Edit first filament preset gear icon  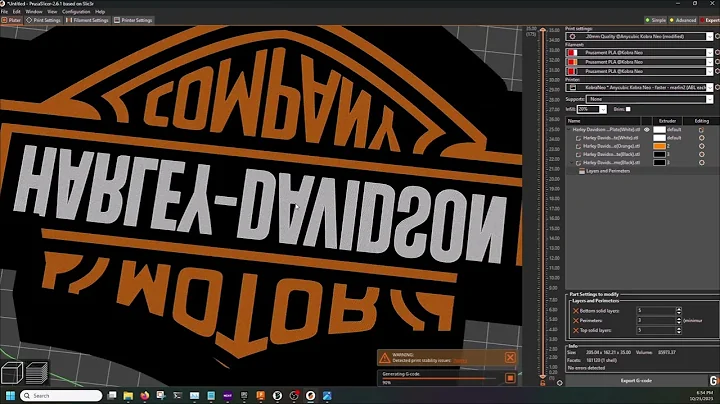click(x=718, y=52)
